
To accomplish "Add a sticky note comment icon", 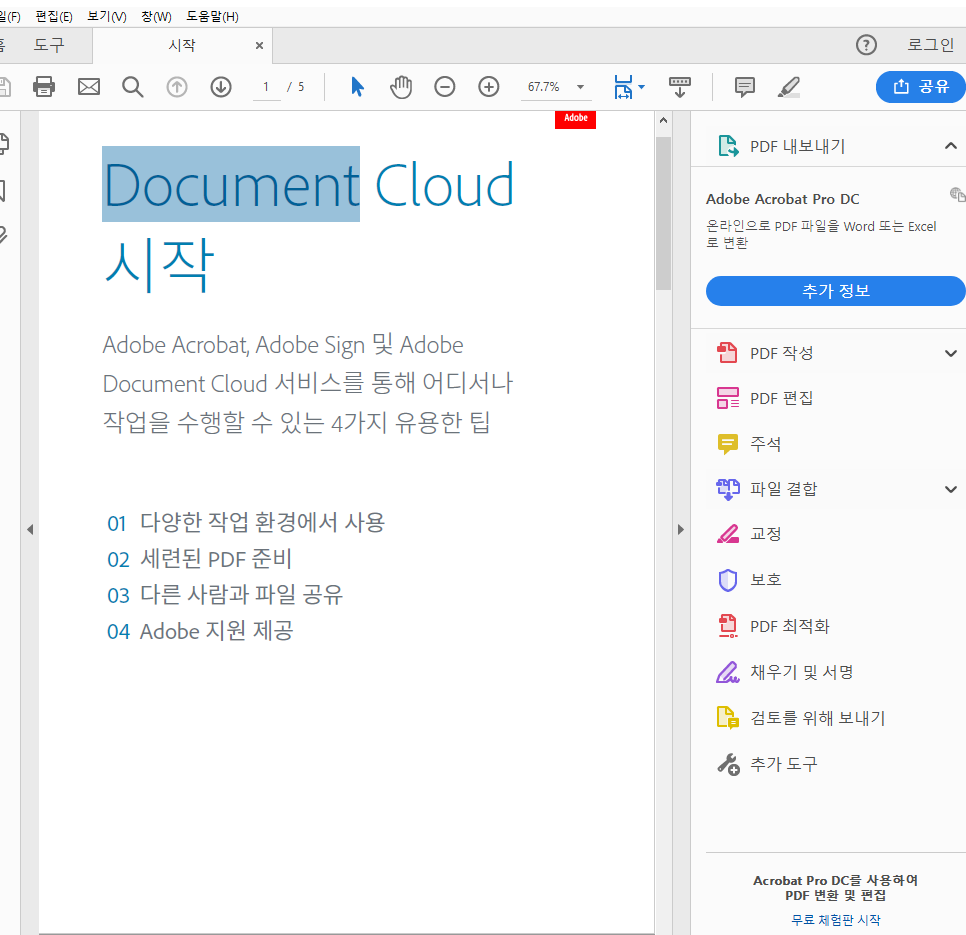I will coord(745,87).
